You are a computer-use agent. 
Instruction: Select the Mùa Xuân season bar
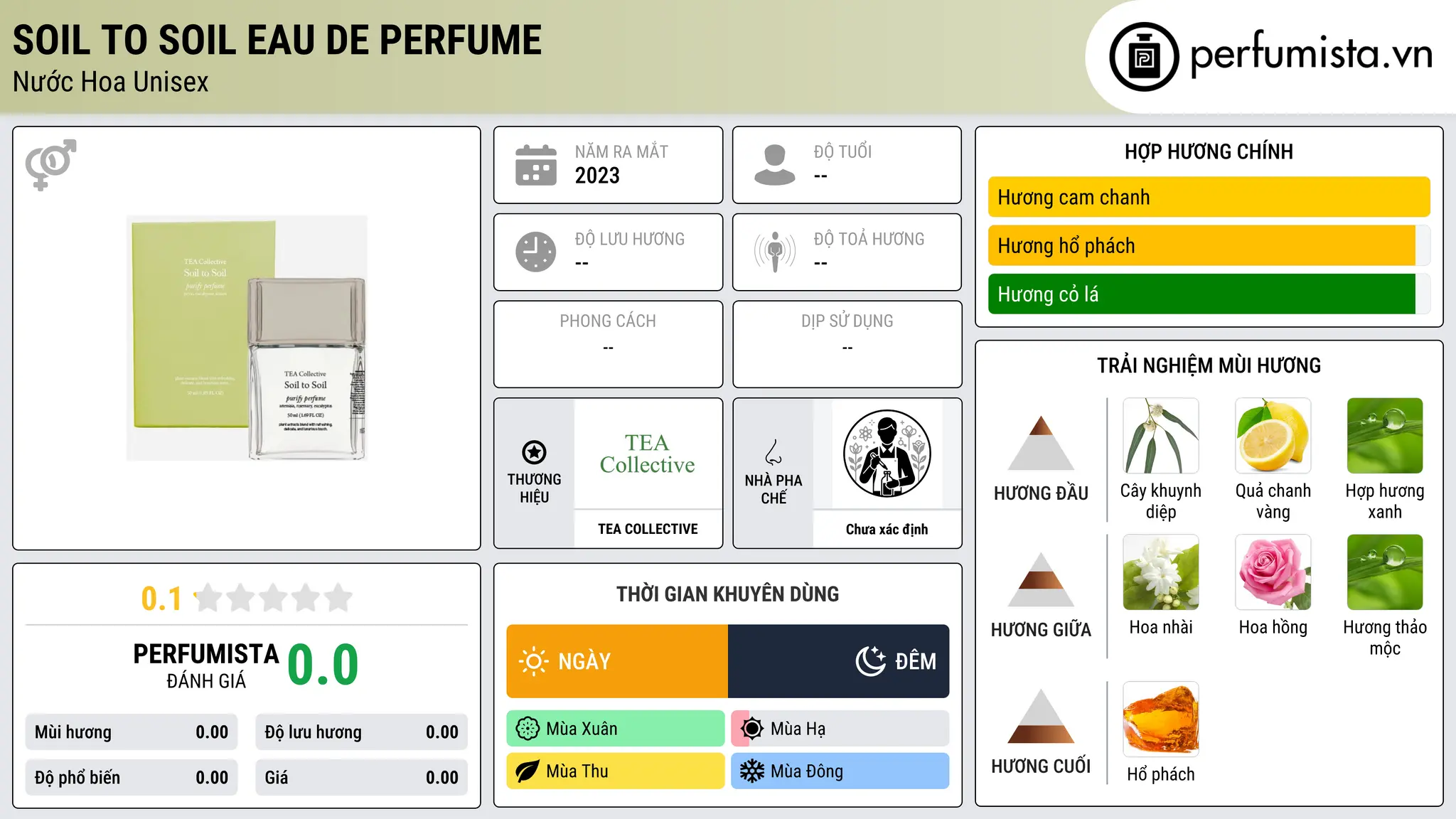616,729
